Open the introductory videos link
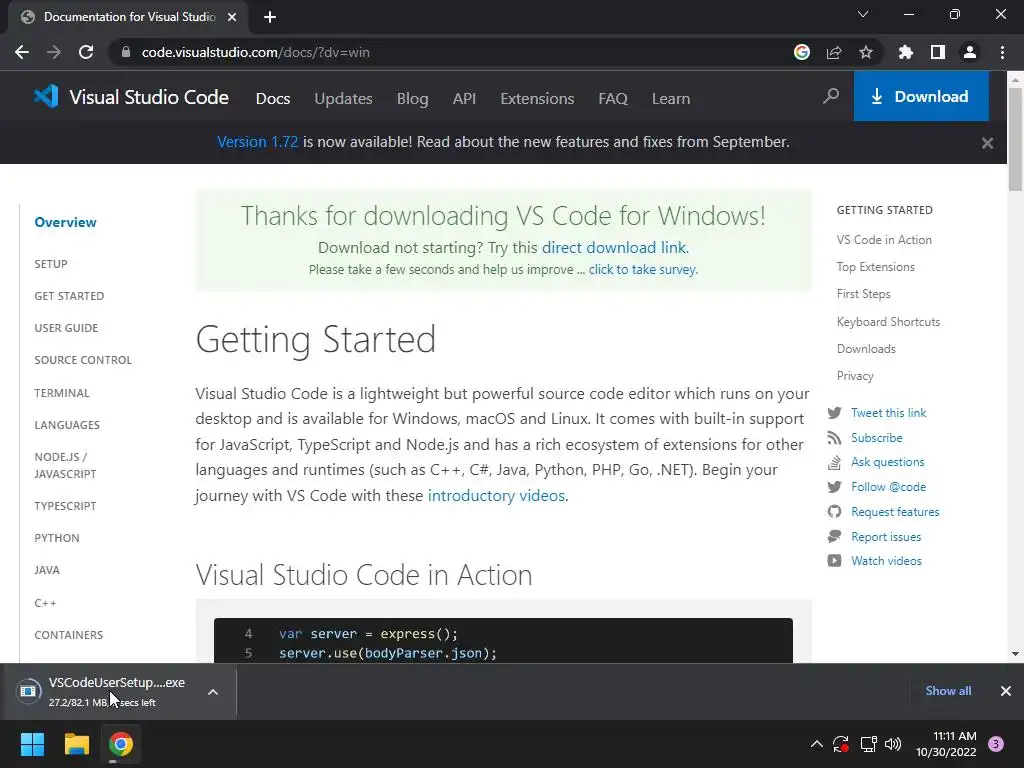1024x768 pixels. coord(498,495)
